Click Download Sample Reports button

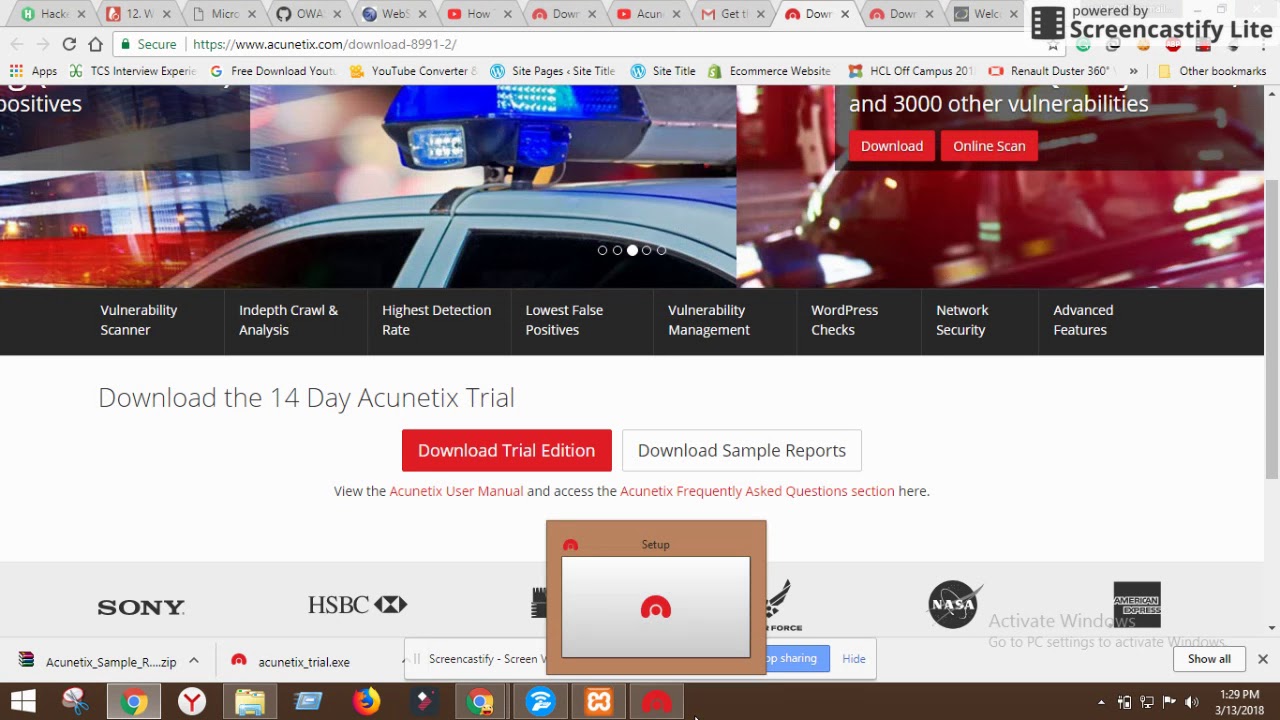click(742, 450)
